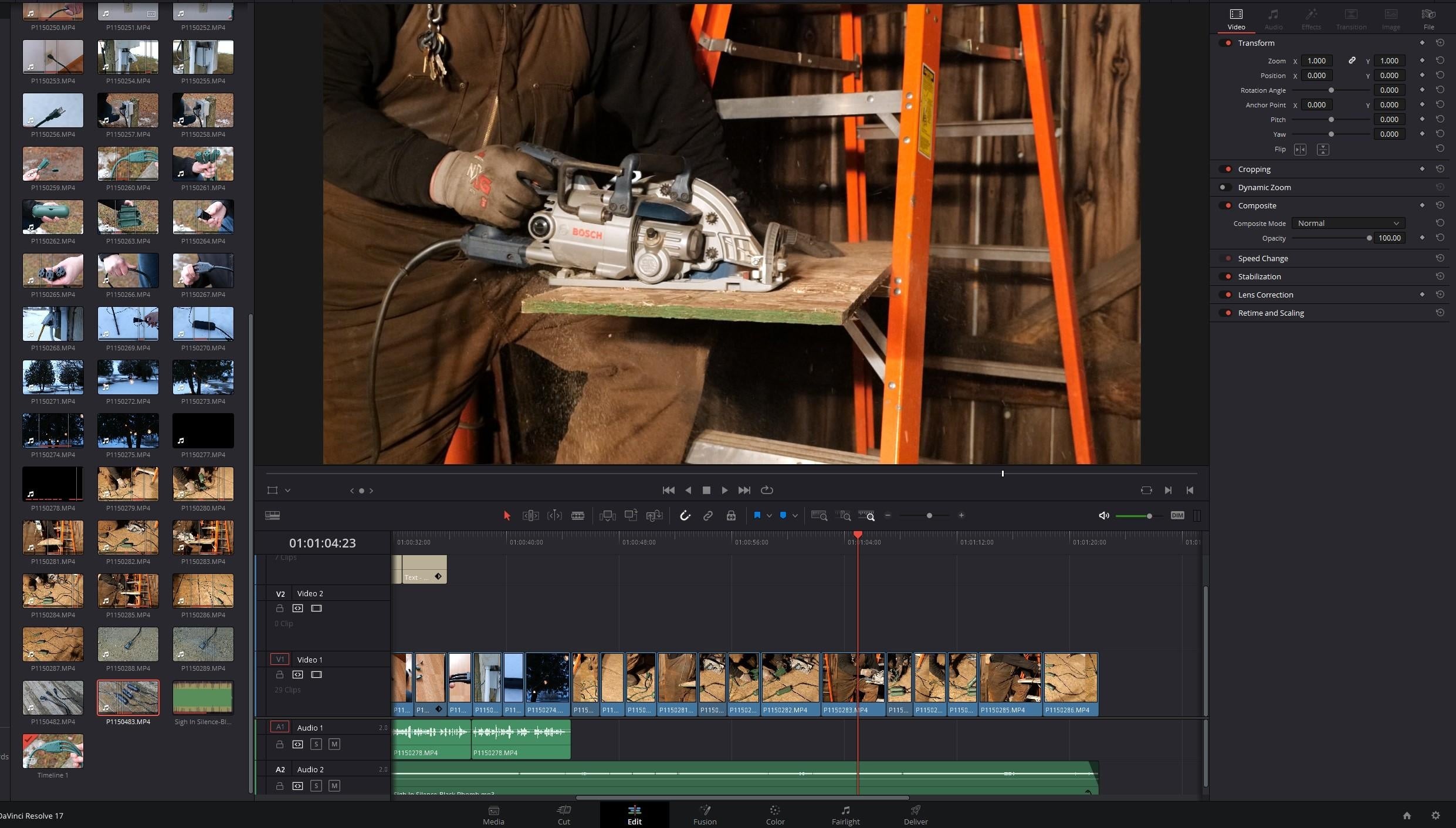Toggle the Transform section enable switch
This screenshot has width=1456, height=828.
pos(1226,43)
